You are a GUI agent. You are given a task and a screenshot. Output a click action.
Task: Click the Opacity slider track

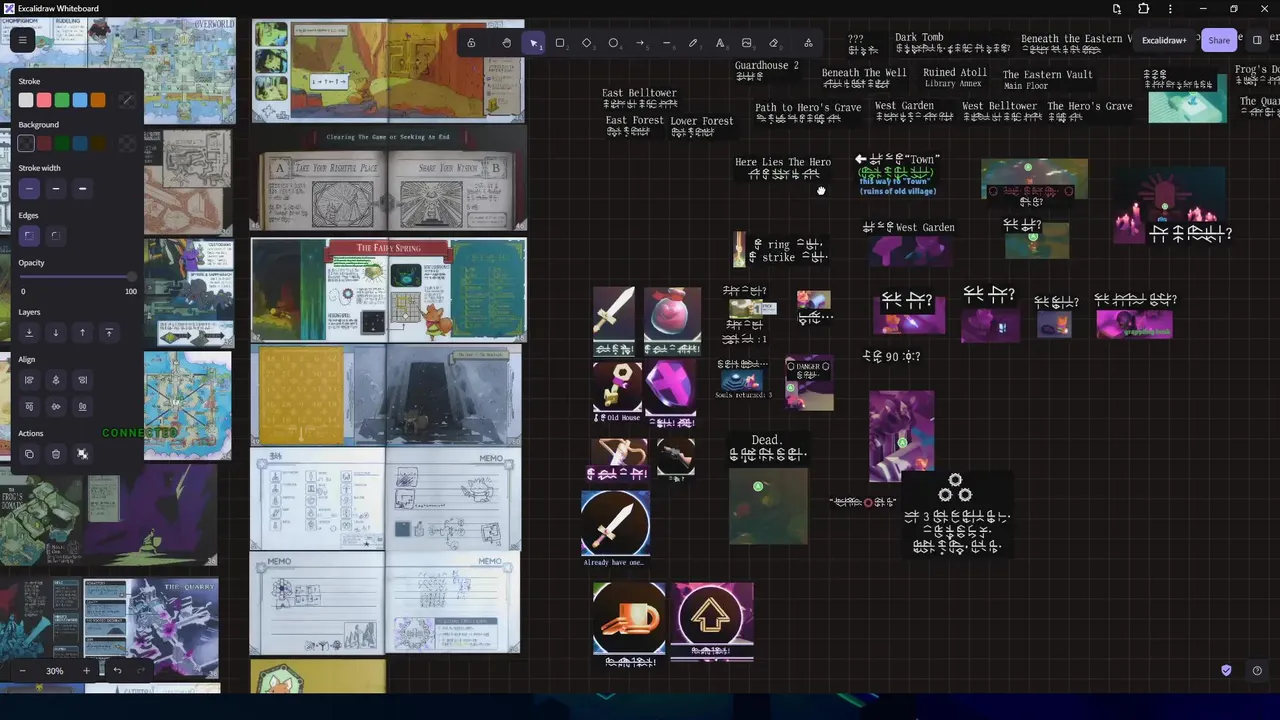click(77, 277)
